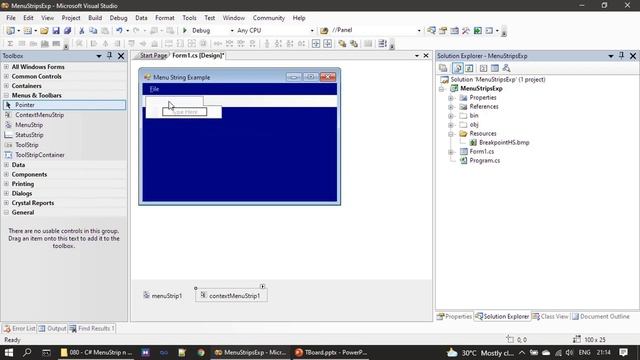Click Solution Explorer Properties toolbar icon
640x360 pixels.
click(x=443, y=68)
